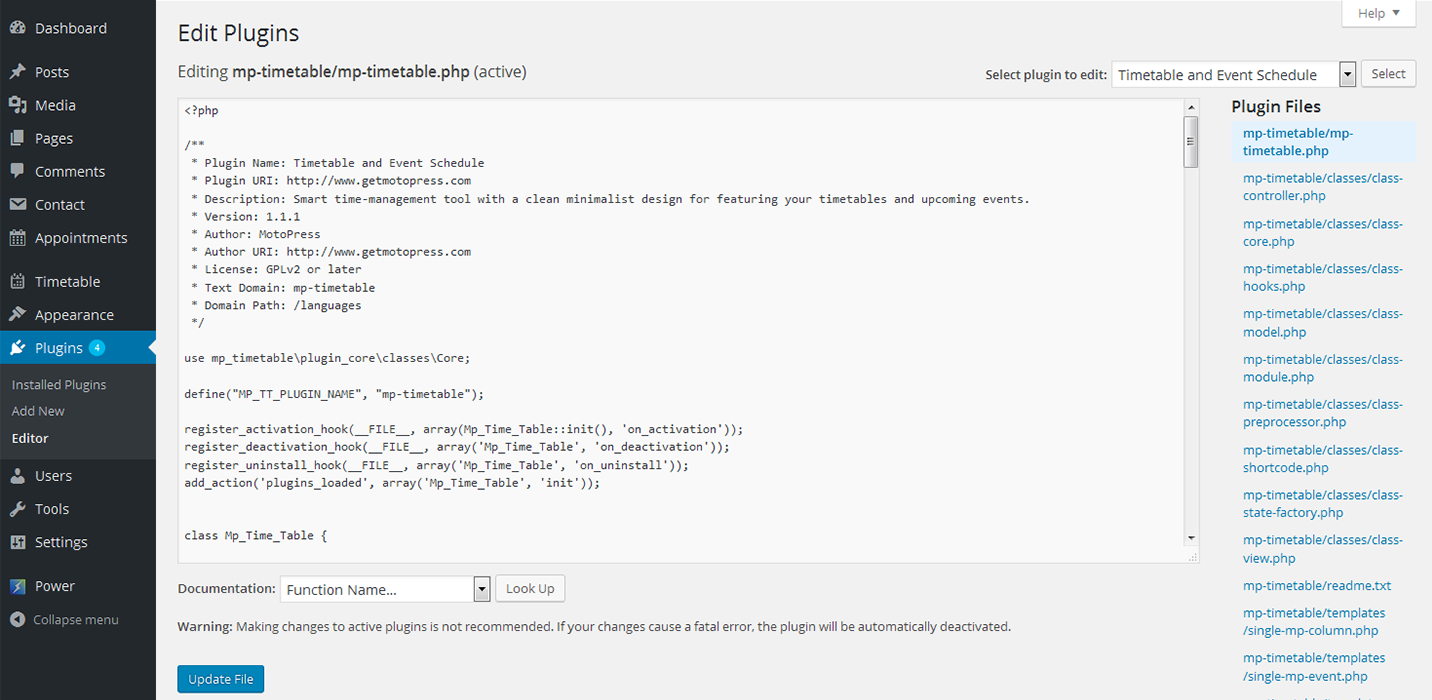
Task: Click the Comments speech bubble icon
Action: [x=17, y=171]
